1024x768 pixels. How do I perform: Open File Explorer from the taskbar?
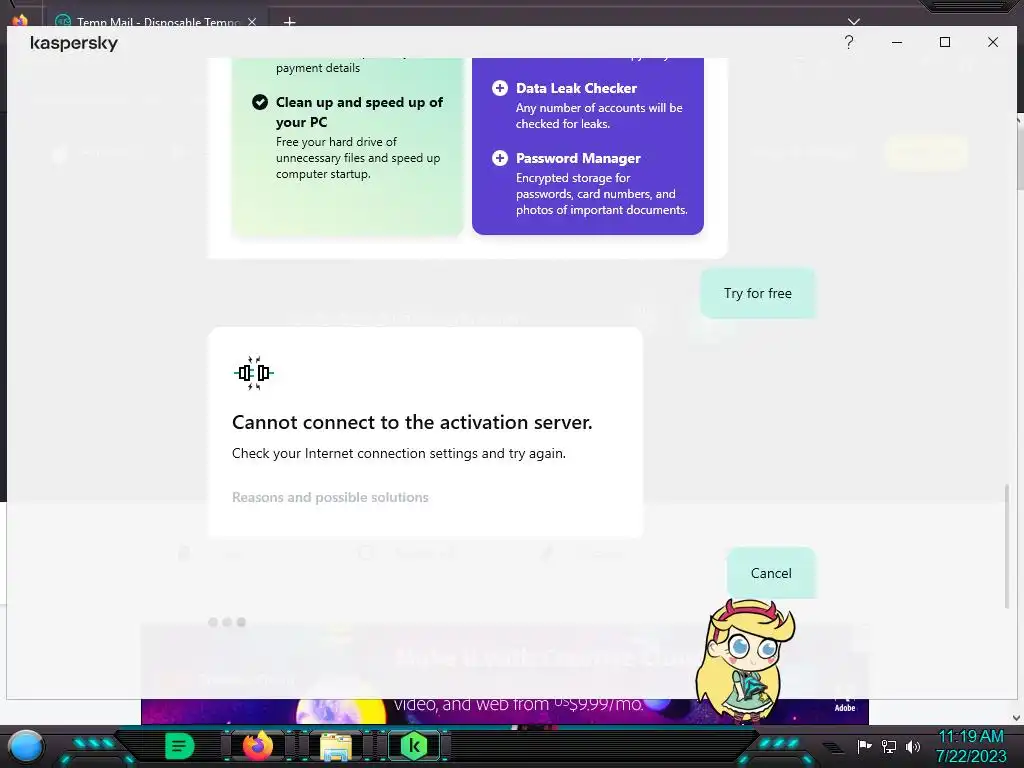pyautogui.click(x=336, y=746)
